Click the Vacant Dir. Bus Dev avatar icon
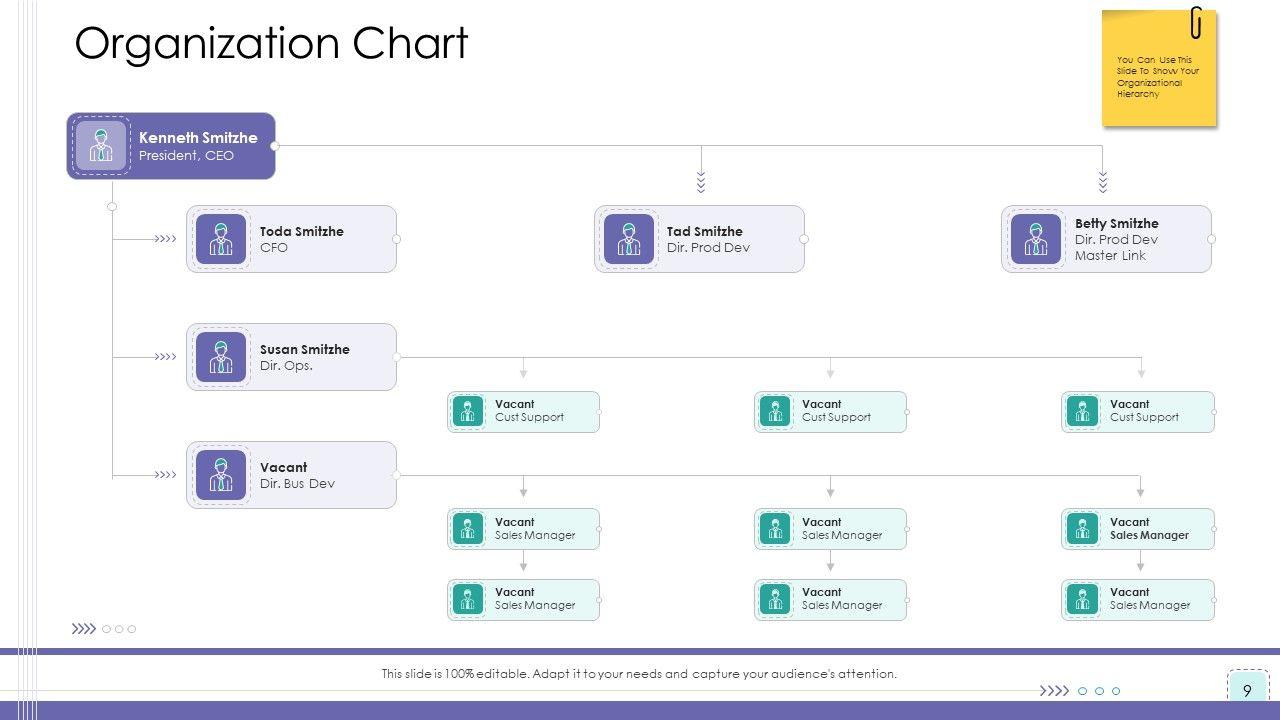Screen dimensions: 1280x720 click(x=221, y=475)
